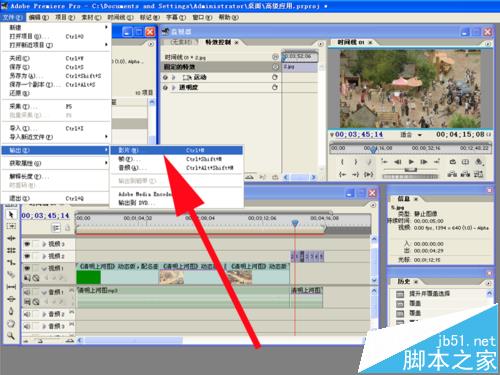Open the 编辑 menu

click(38, 17)
